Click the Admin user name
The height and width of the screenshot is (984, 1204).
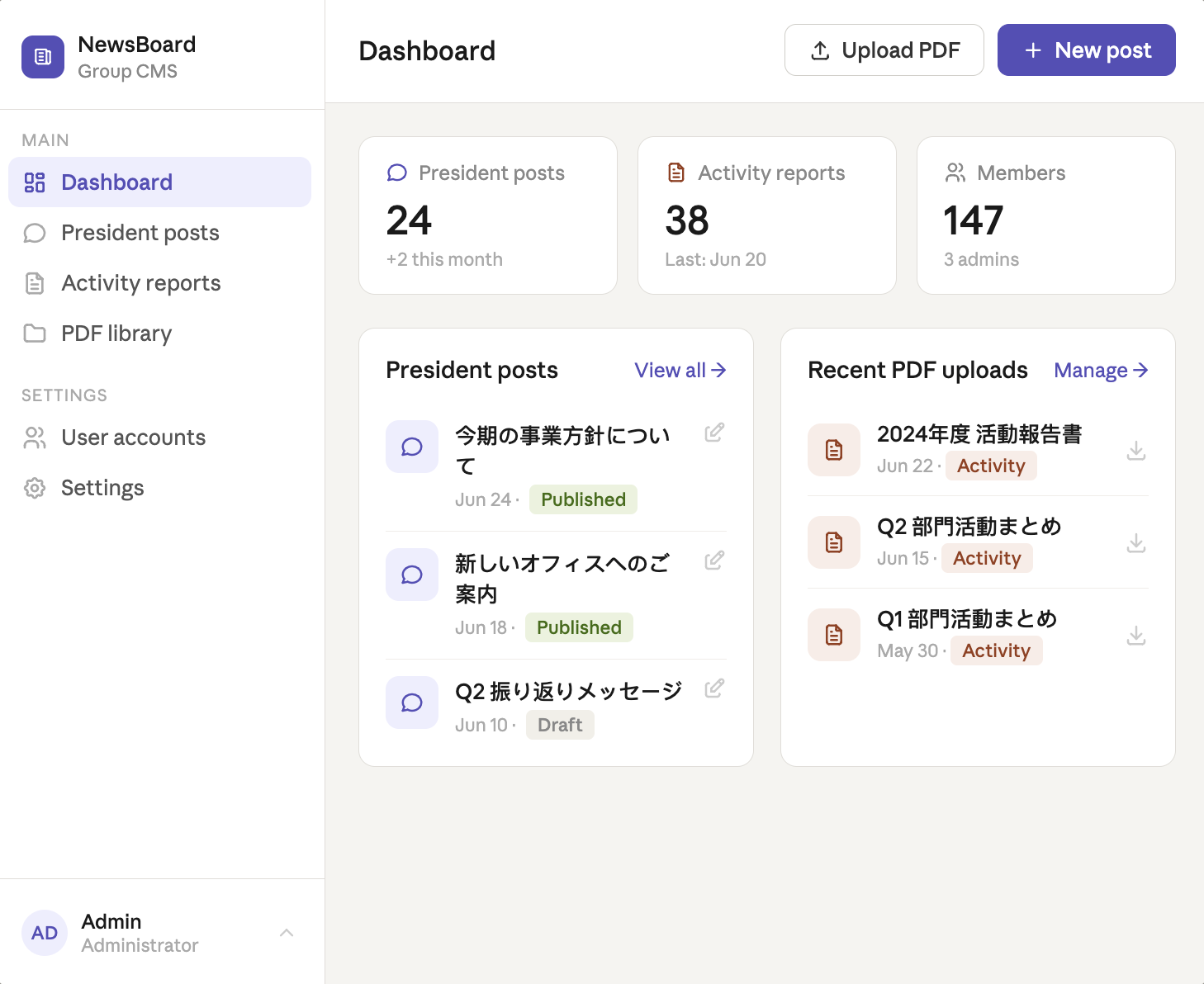point(111,921)
